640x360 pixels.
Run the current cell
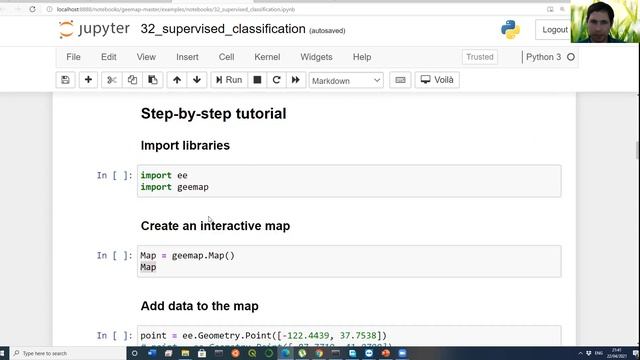(229, 80)
